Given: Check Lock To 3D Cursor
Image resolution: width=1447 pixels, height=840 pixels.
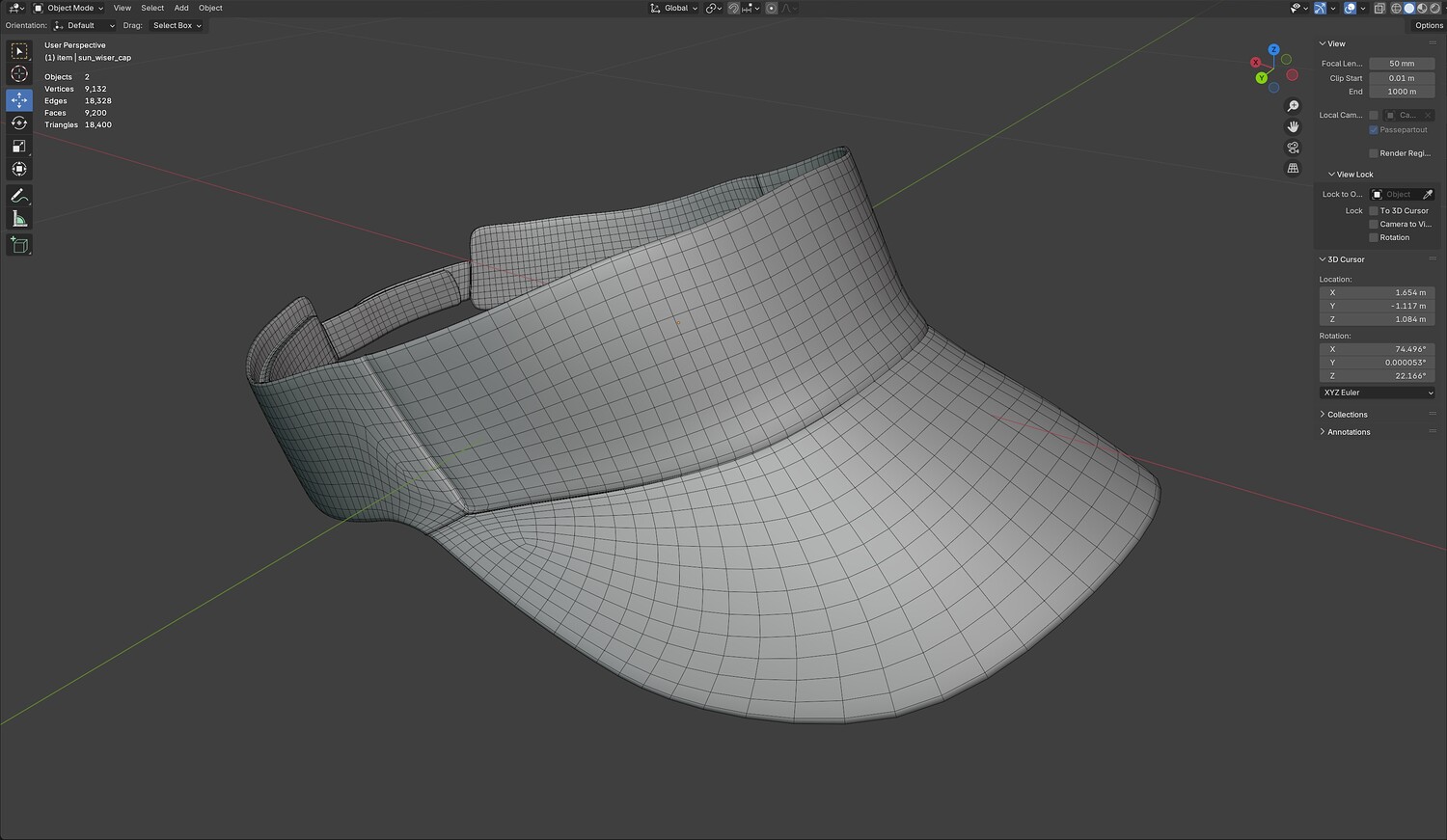Looking at the screenshot, I should tap(1374, 210).
